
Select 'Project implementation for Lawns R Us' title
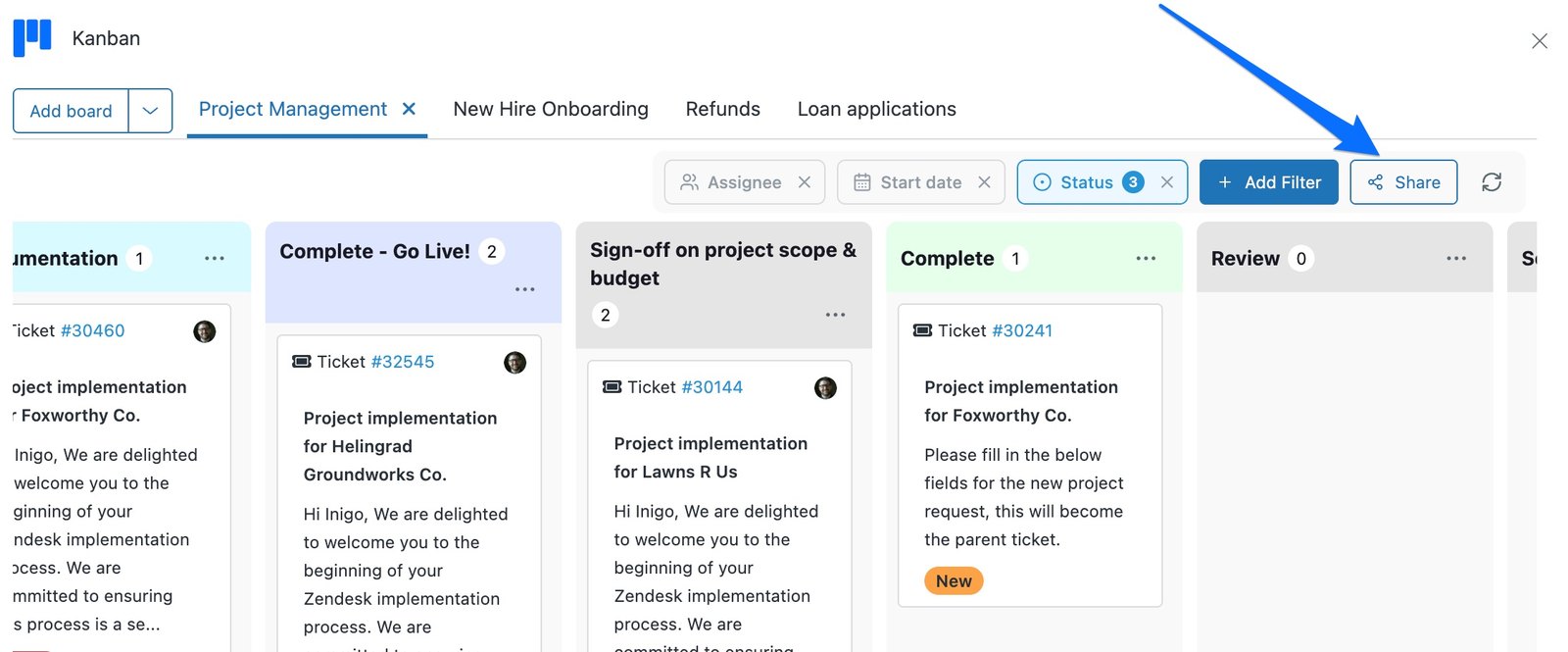pyautogui.click(x=710, y=458)
